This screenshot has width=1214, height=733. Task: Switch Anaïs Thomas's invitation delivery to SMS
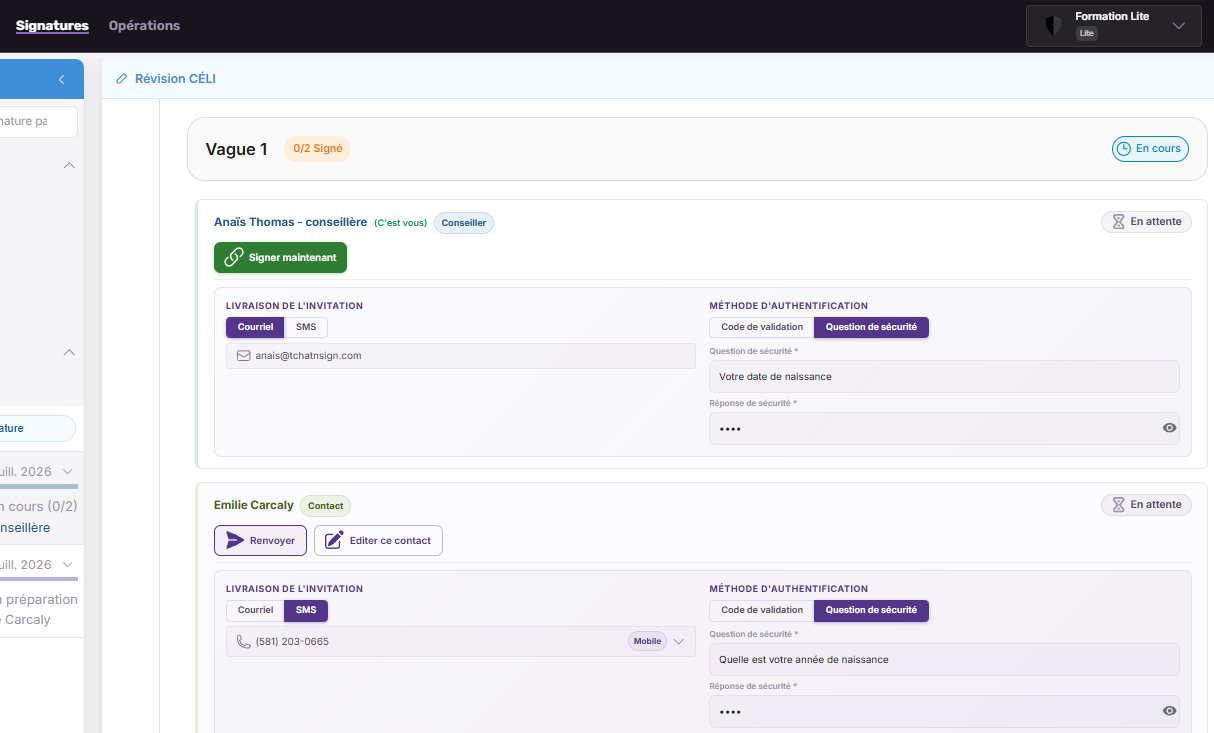point(306,327)
